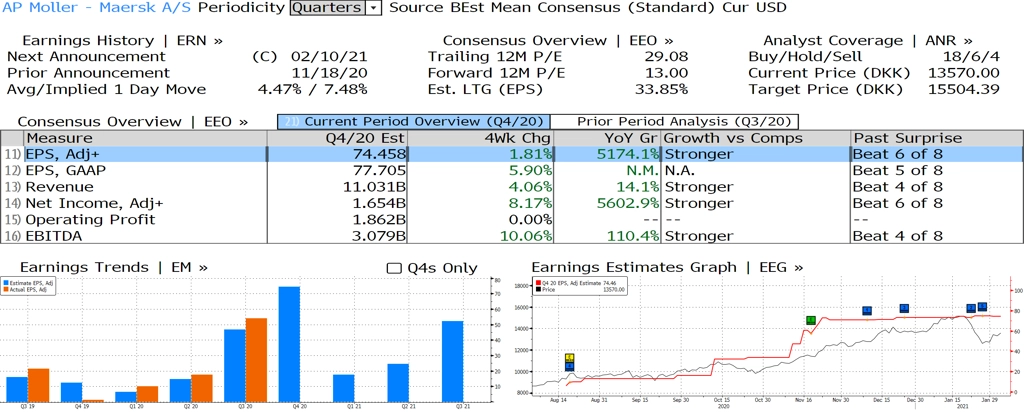Click the blue event marker near Aug 14
Image resolution: width=1024 pixels, height=413 pixels.
coord(569,367)
